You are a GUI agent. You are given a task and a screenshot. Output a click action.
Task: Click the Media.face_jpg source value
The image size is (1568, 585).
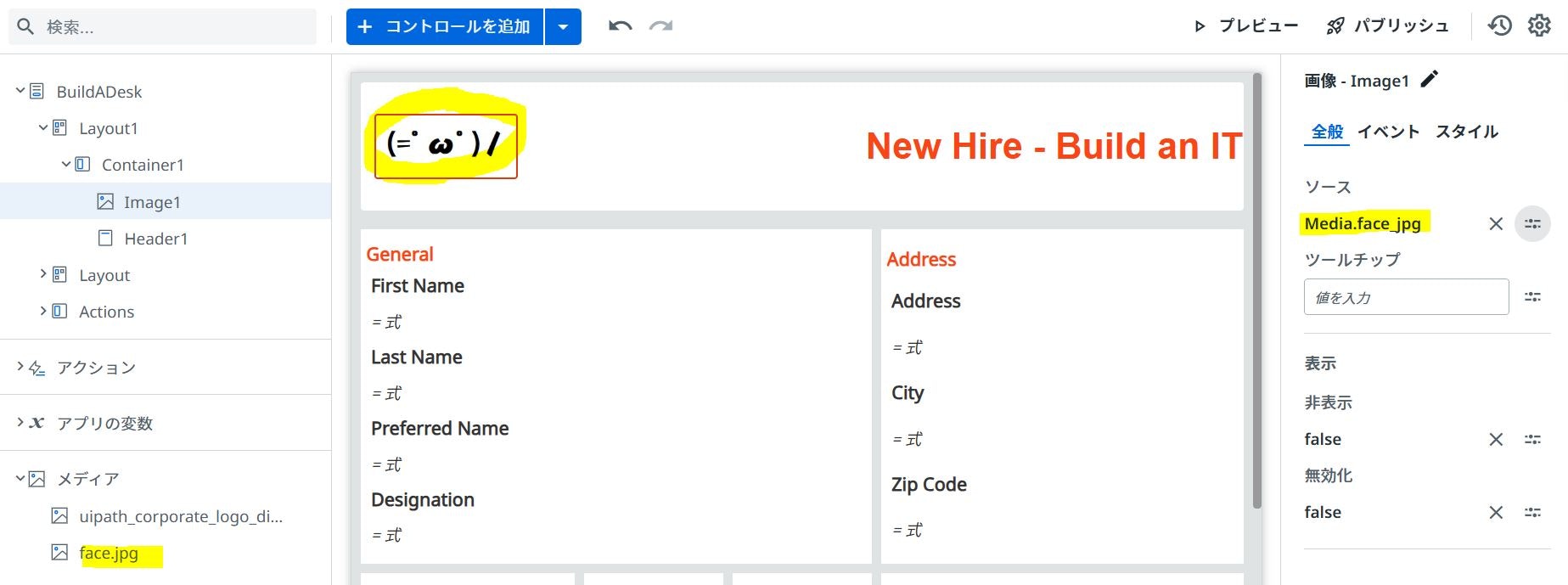pos(1363,223)
